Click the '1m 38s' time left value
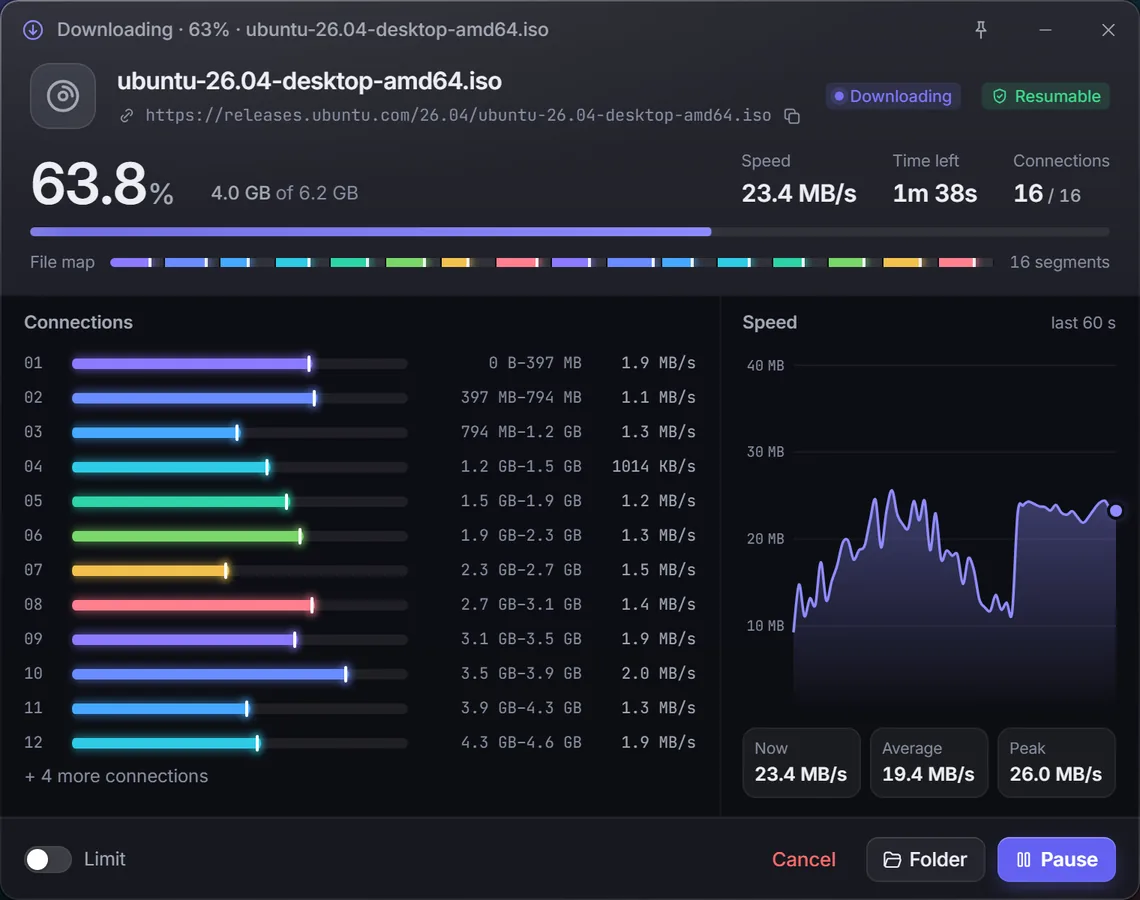The image size is (1140, 900). tap(934, 193)
